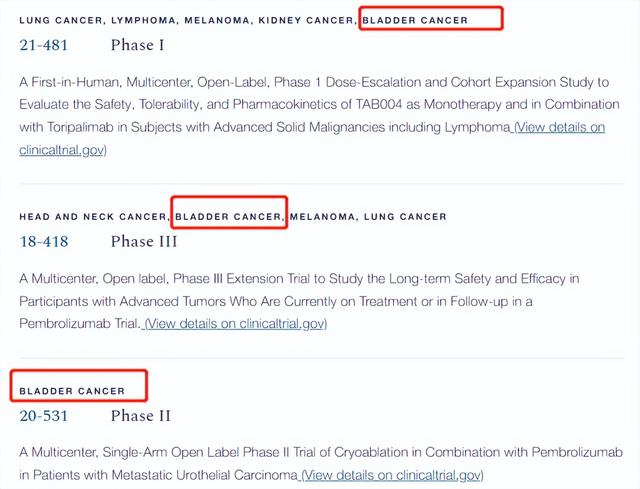640x489 pixels.
Task: Click the Phase III label
Action: pos(144,241)
